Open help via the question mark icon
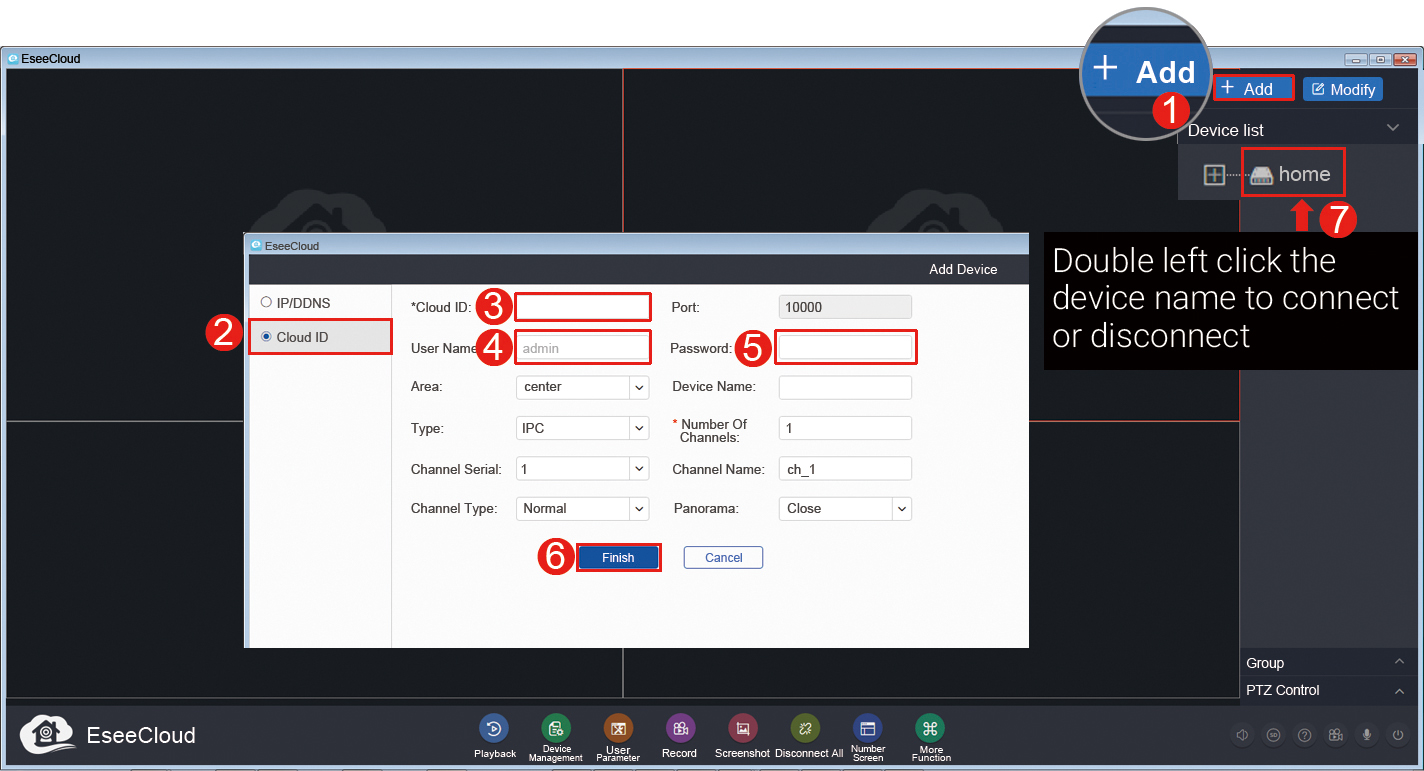 click(1304, 735)
